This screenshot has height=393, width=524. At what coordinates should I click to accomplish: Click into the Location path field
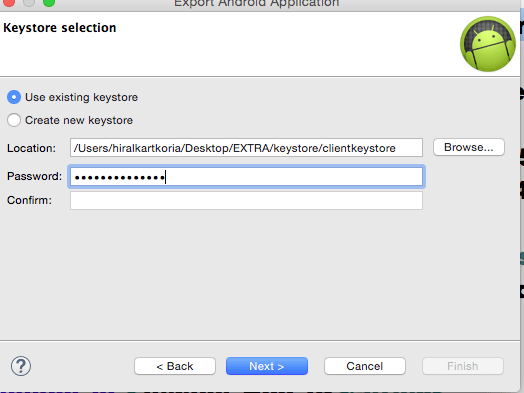pos(246,148)
